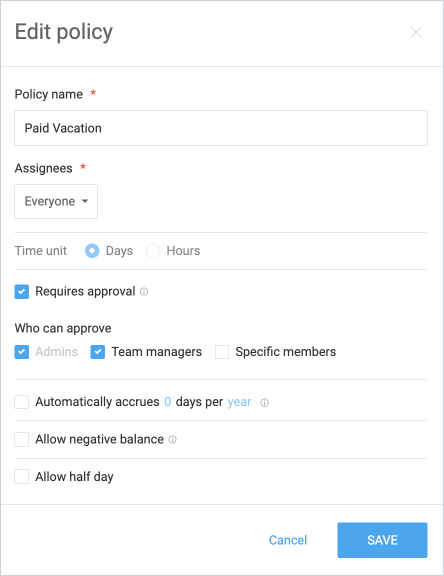Click the Policy name field with Paid Vacation
Image resolution: width=444 pixels, height=576 pixels.
tap(221, 128)
